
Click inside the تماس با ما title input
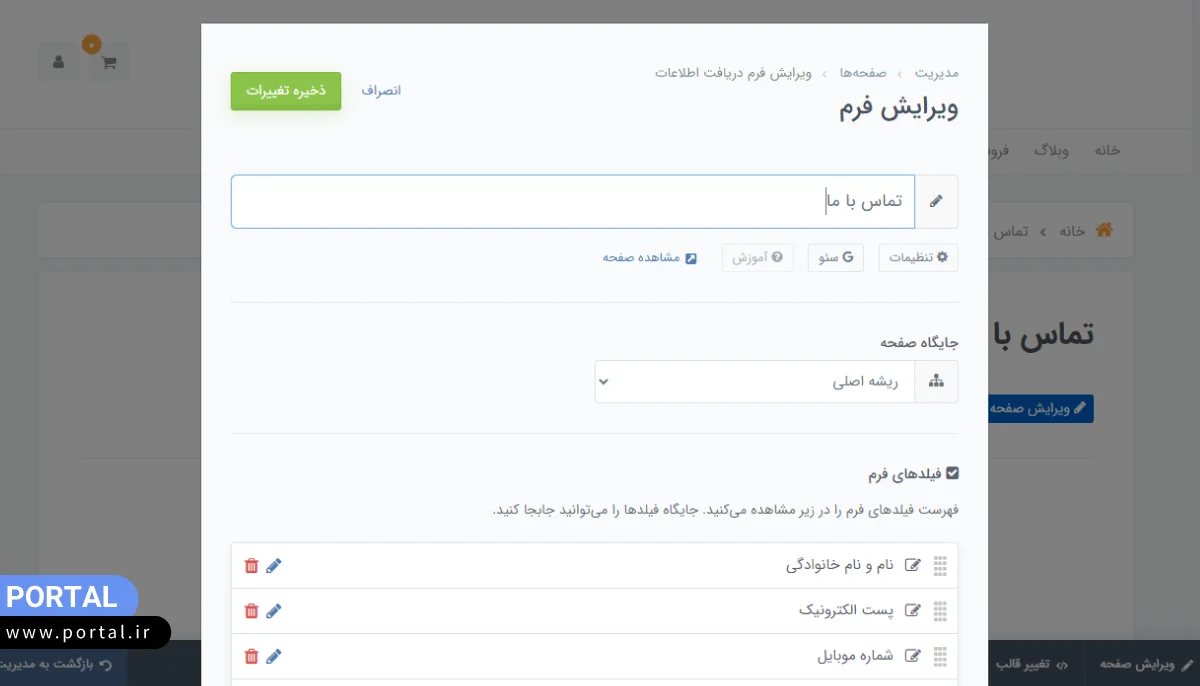tap(700, 201)
